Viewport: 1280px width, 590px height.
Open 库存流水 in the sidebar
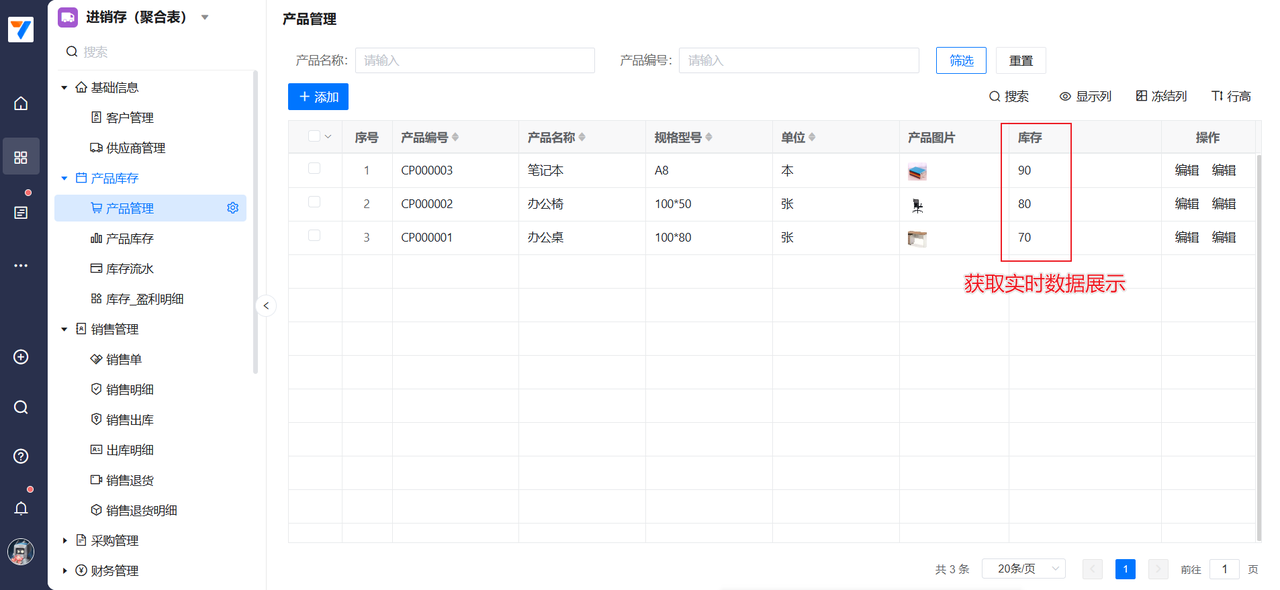129,269
